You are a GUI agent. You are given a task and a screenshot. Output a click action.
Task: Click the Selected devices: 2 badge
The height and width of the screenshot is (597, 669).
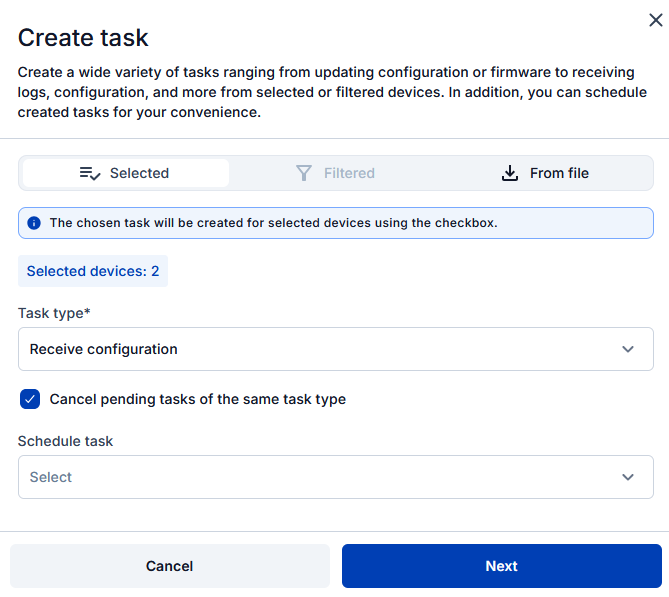93,271
